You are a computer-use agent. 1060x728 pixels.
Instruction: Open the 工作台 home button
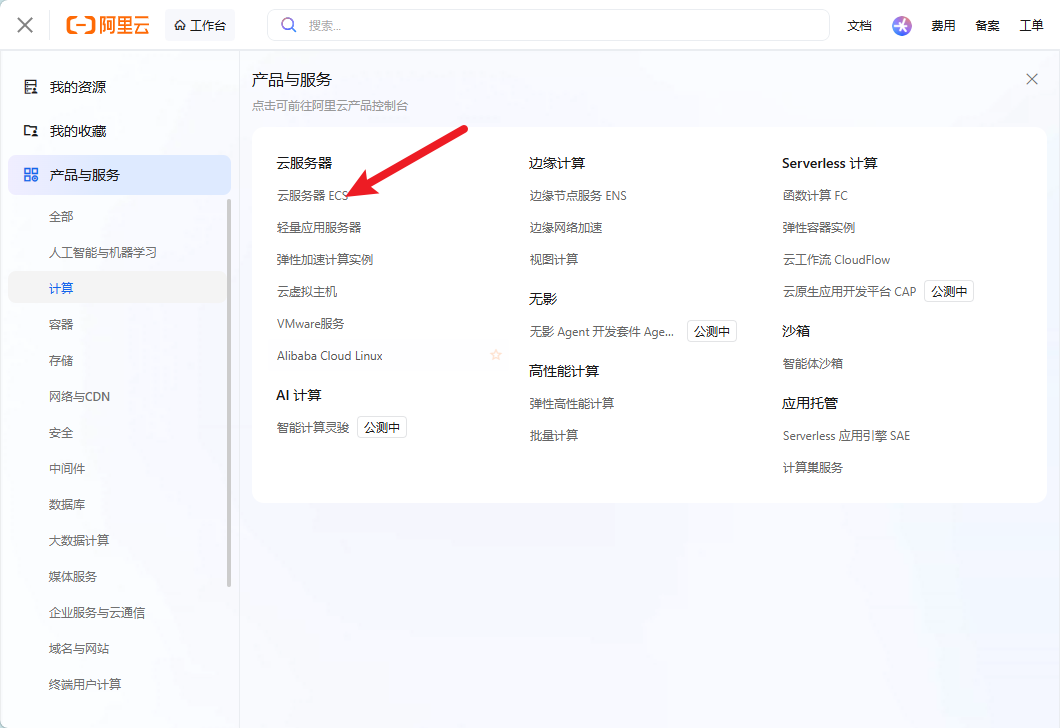200,25
